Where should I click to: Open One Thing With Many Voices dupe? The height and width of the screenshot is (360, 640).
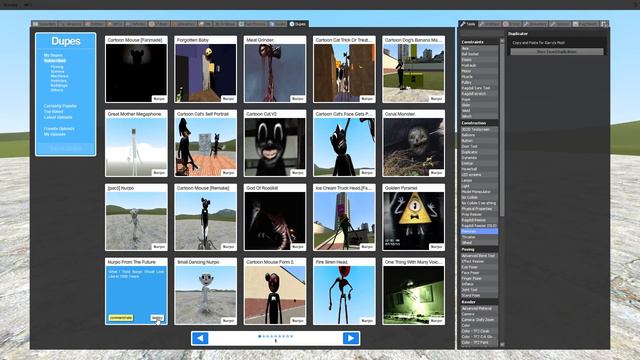tap(413, 291)
